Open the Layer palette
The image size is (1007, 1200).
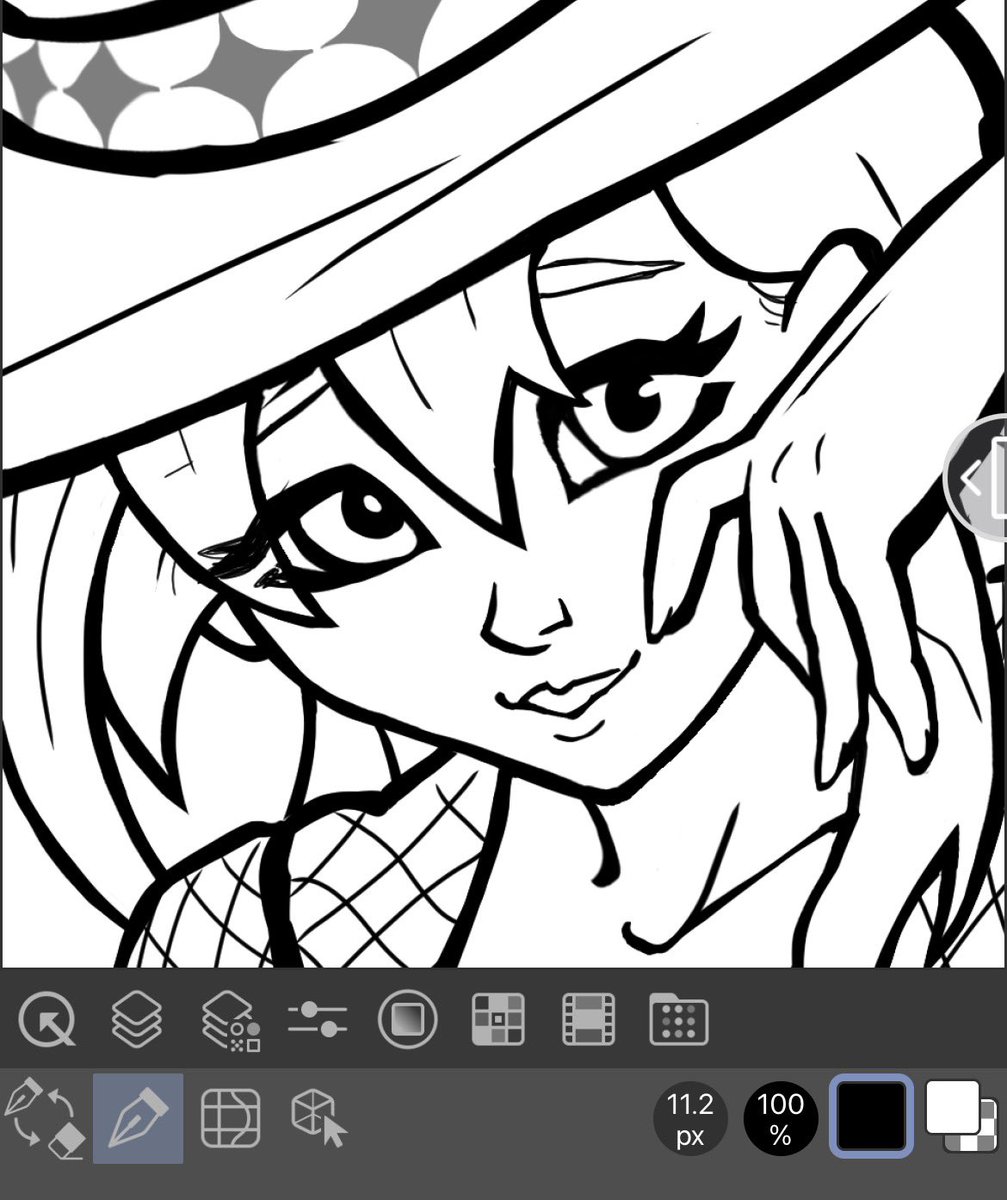pyautogui.click(x=137, y=1020)
